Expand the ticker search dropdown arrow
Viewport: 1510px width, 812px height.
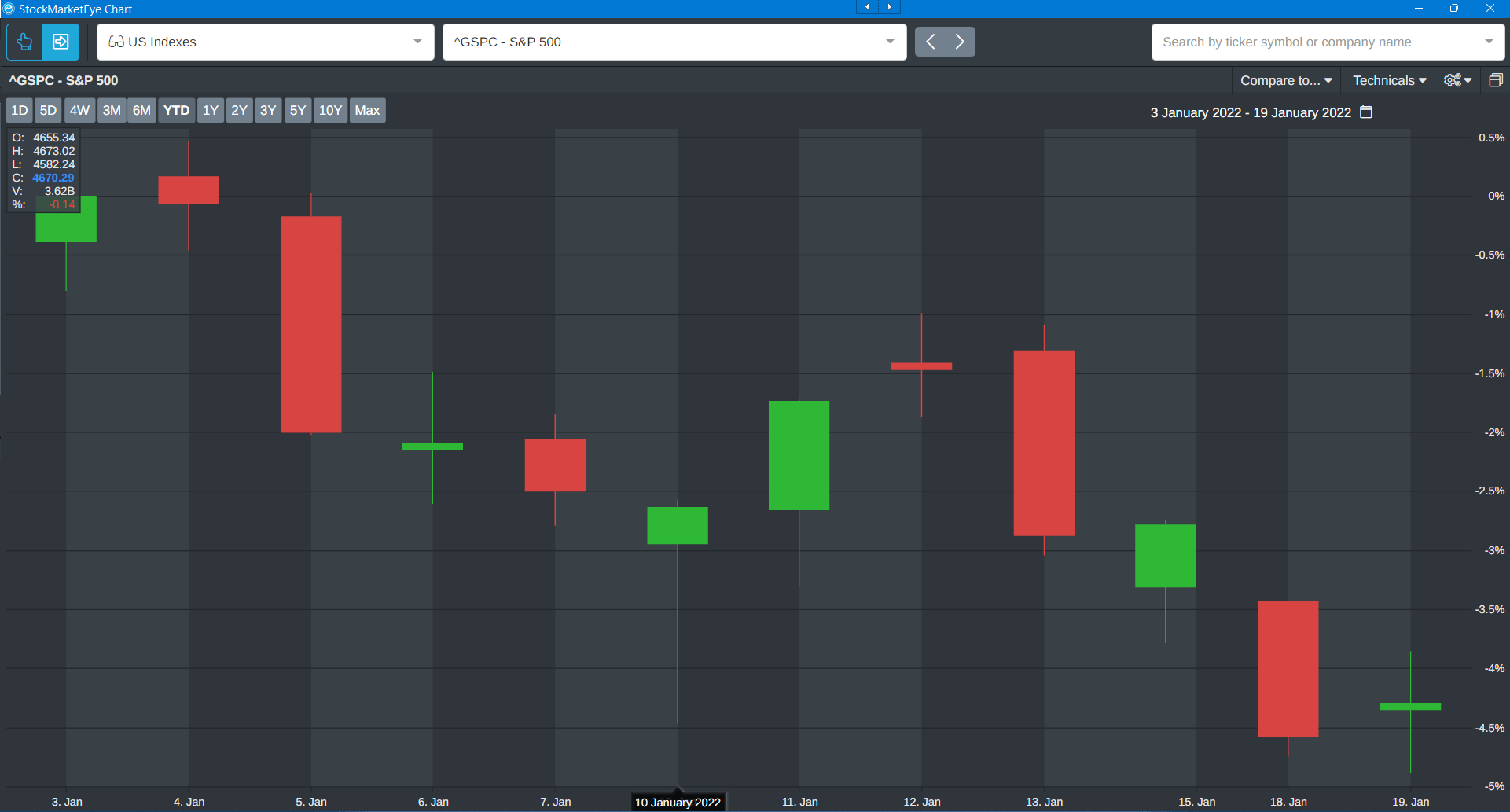(x=1489, y=42)
